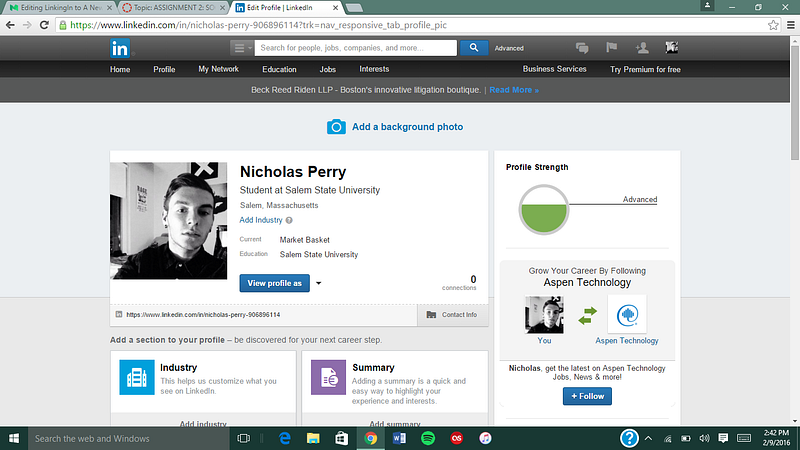800x450 pixels.
Task: Click the Aspen Technology company logo
Action: coord(627,314)
